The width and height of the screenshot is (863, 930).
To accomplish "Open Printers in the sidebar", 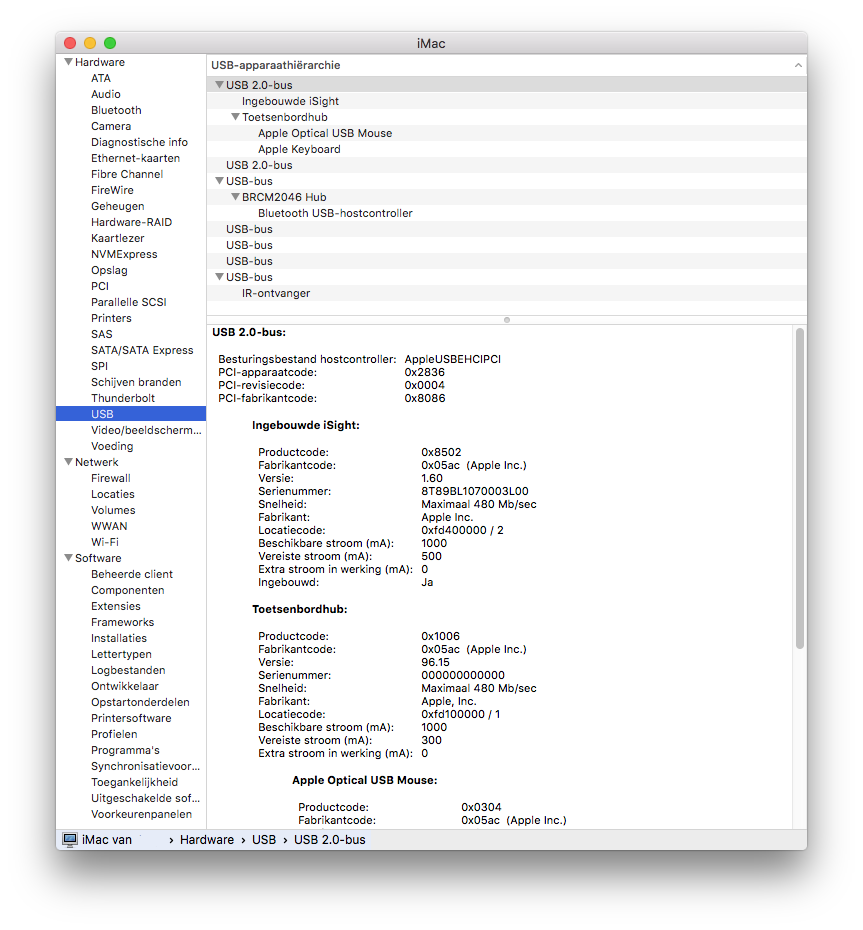I will pos(111,319).
